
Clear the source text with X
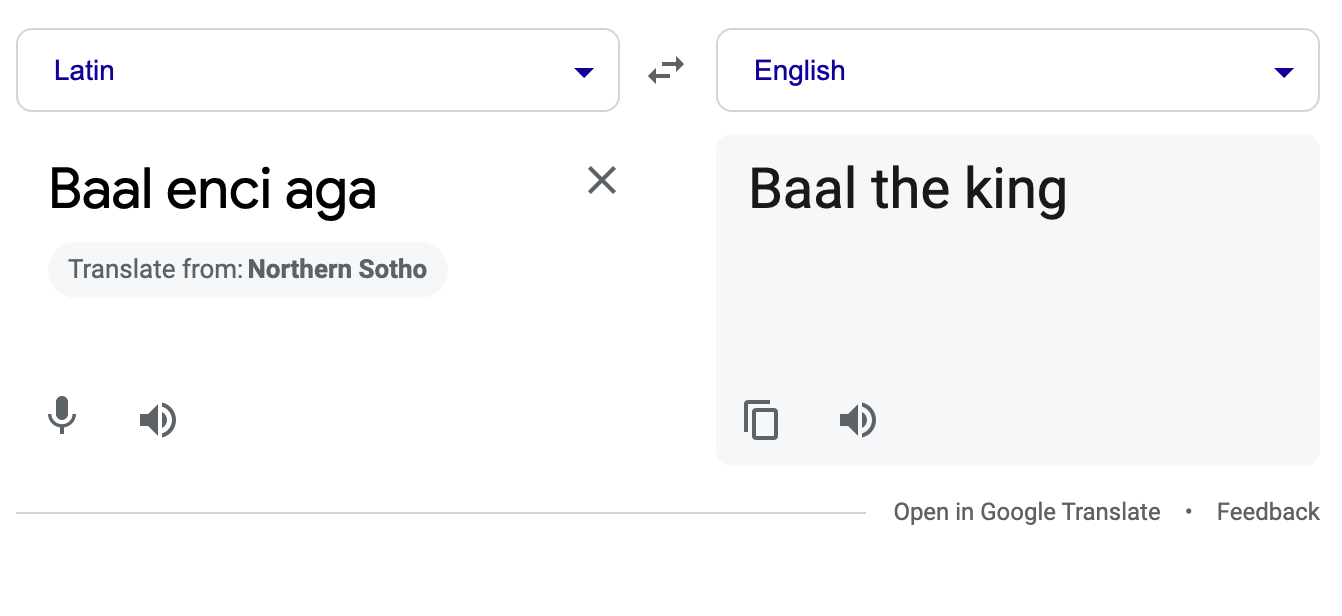point(601,180)
